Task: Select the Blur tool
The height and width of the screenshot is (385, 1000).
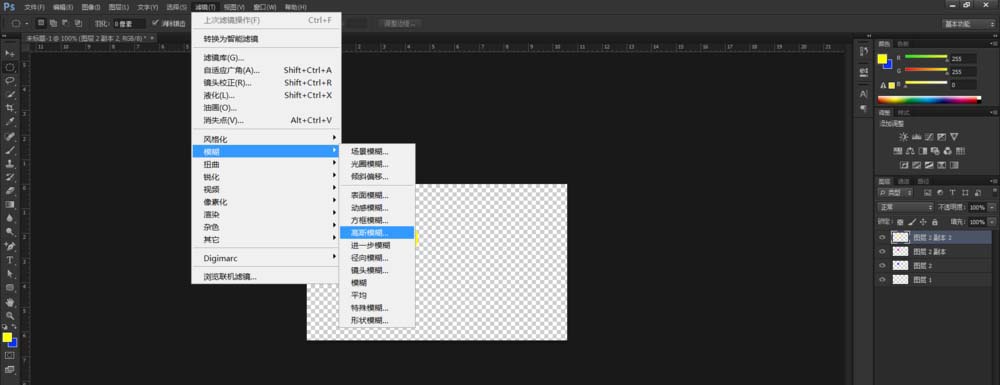Action: 10,217
